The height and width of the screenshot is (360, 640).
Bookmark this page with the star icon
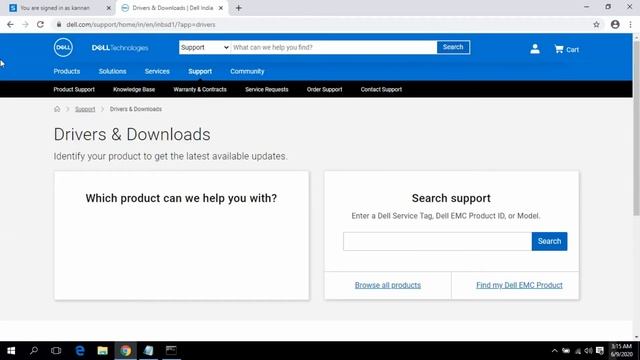pos(596,24)
